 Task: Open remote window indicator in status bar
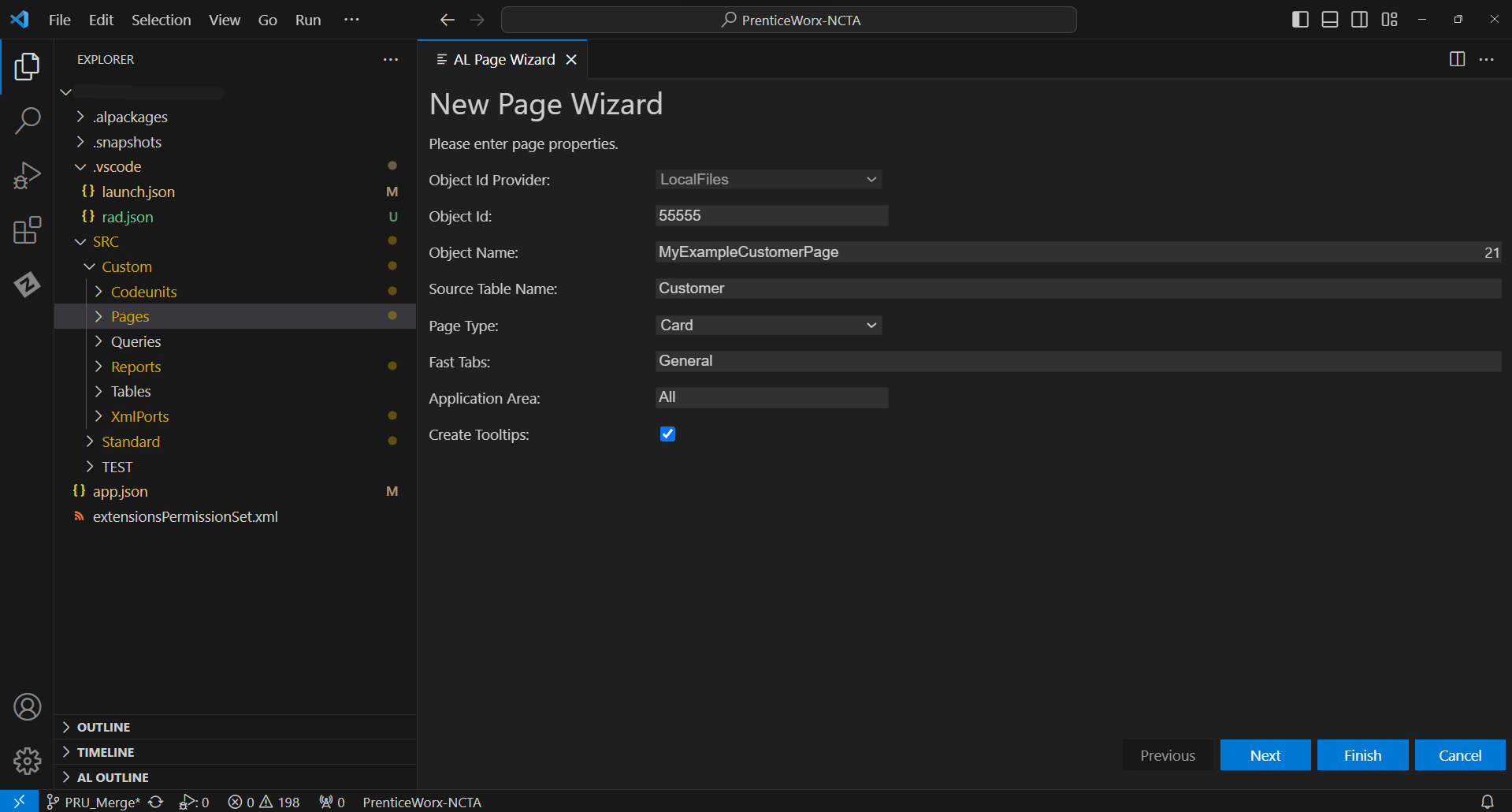pyautogui.click(x=19, y=802)
